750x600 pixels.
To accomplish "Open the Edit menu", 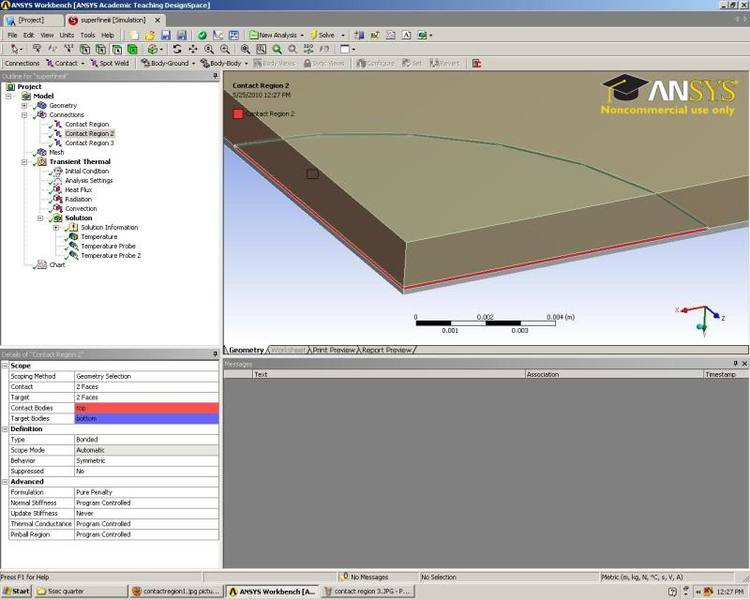I will [x=29, y=35].
